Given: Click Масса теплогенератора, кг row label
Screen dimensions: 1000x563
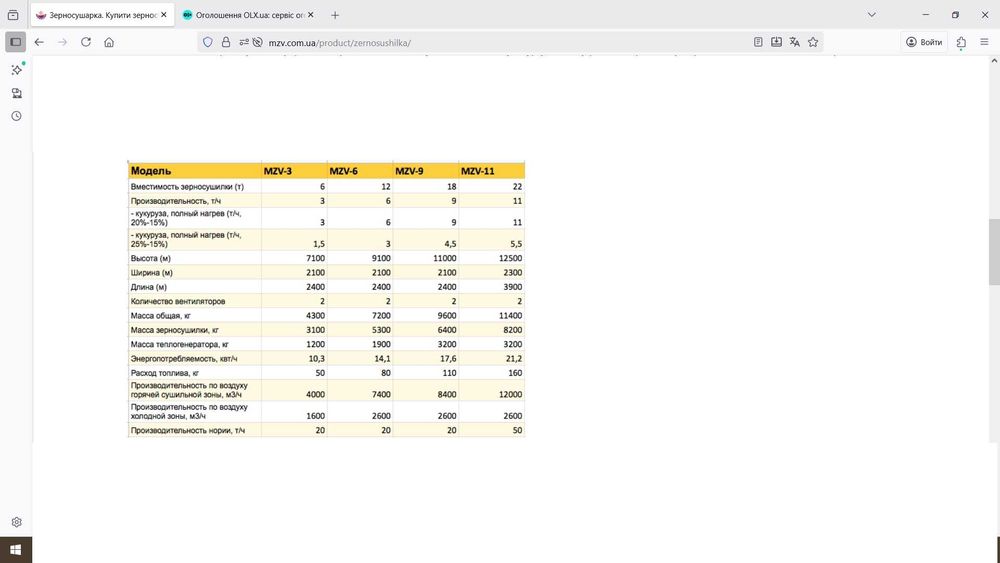Looking at the screenshot, I should [179, 344].
